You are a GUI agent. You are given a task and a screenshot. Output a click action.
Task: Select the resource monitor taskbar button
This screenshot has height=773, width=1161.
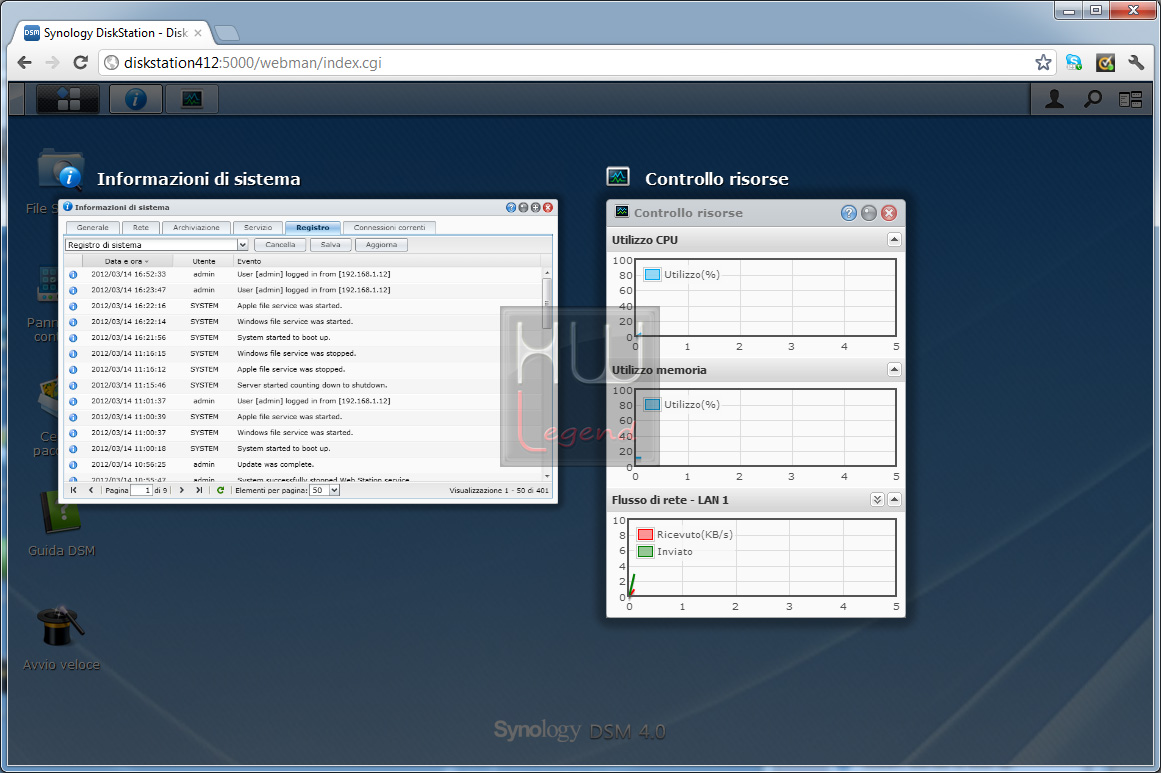coord(192,98)
